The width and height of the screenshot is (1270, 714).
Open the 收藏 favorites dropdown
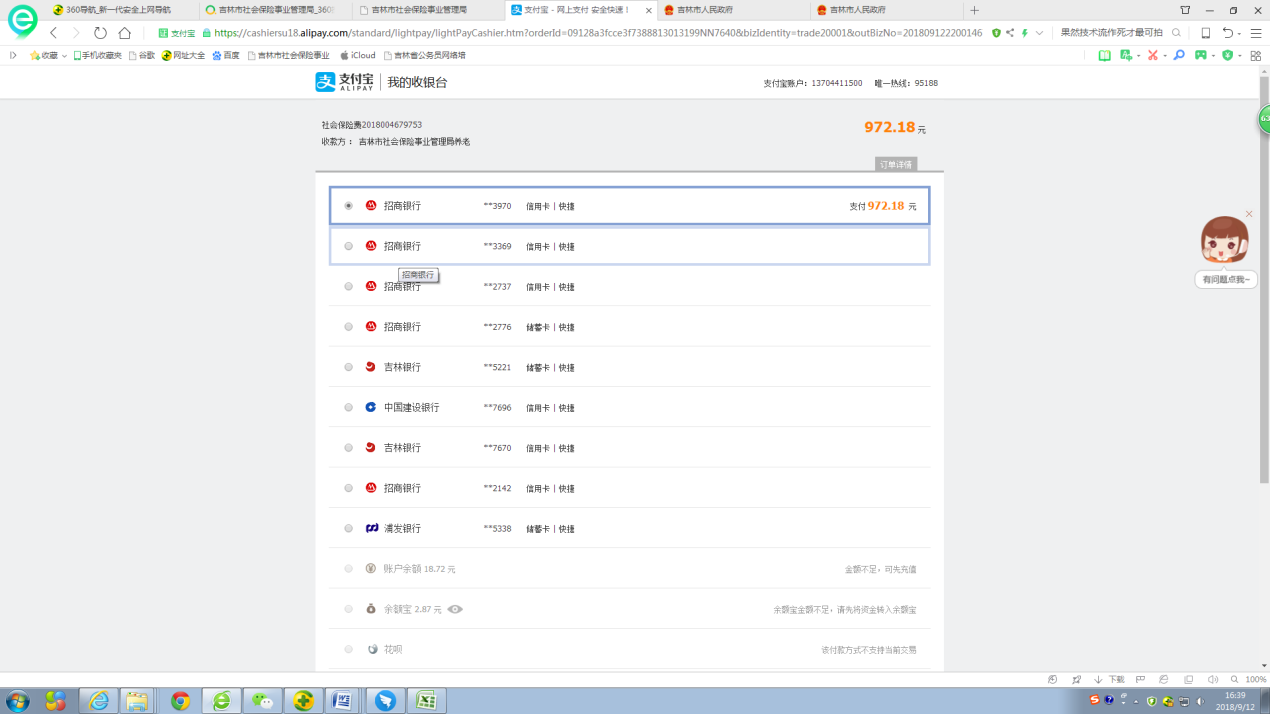click(48, 56)
